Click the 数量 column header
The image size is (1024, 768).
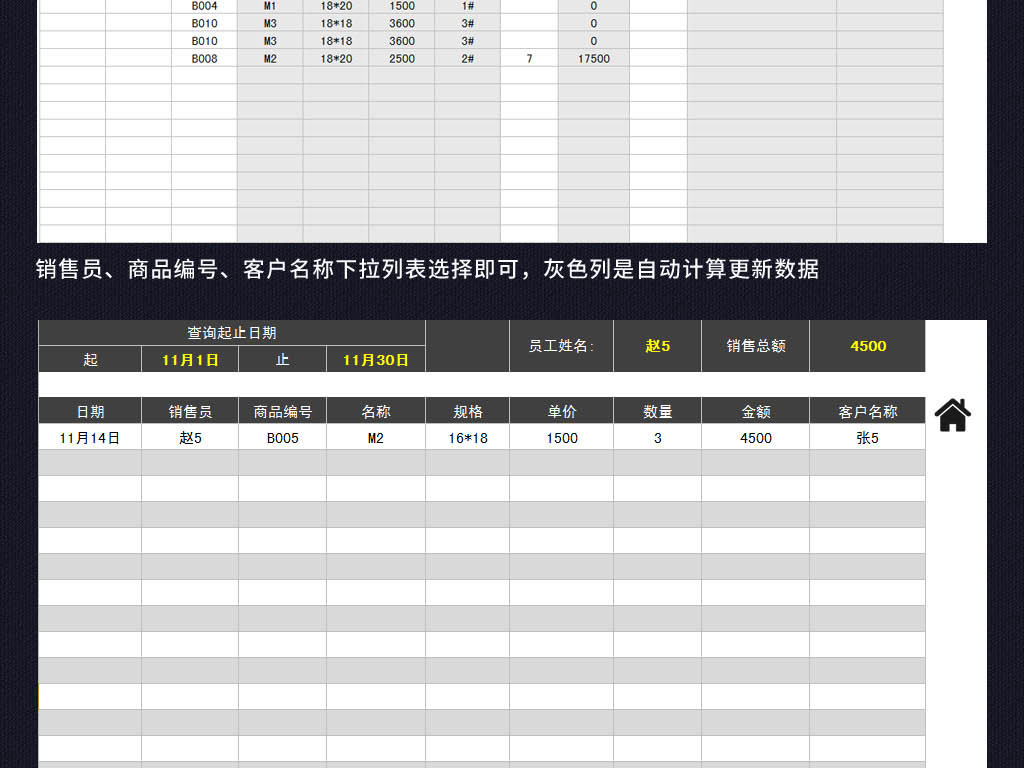point(657,411)
